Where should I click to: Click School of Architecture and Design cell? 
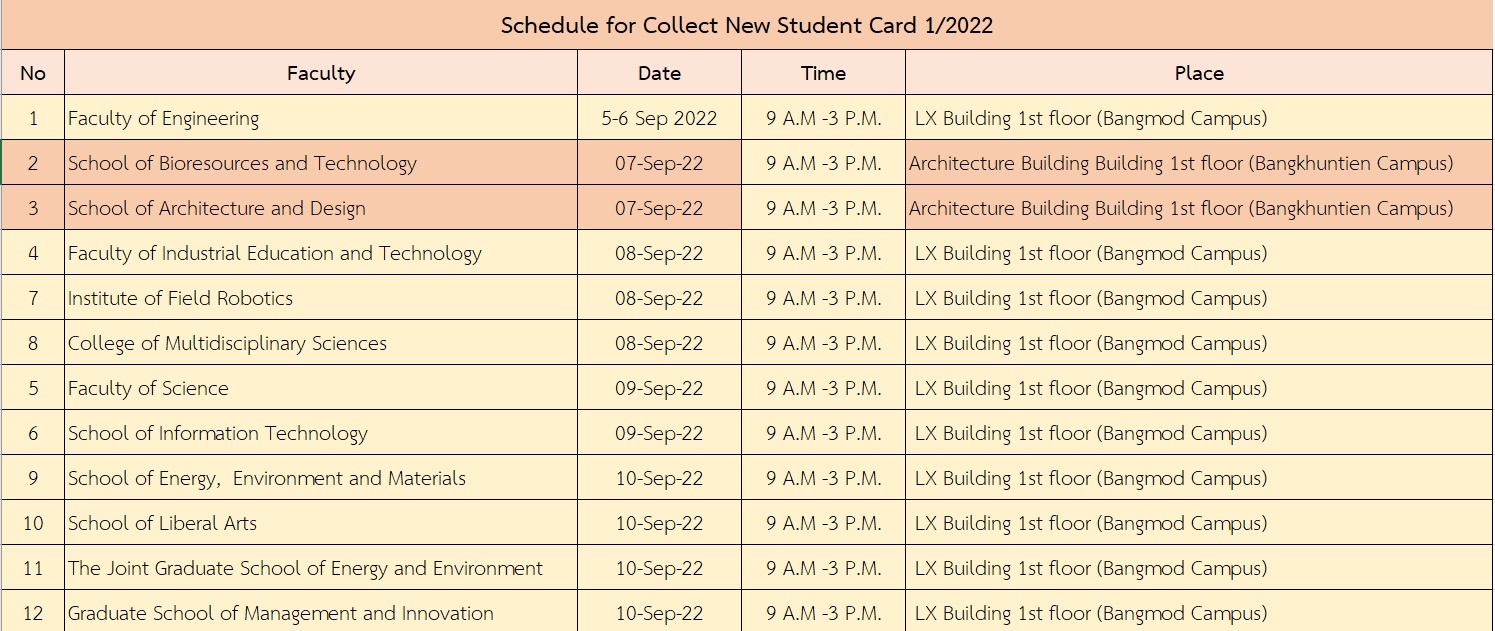tap(217, 208)
